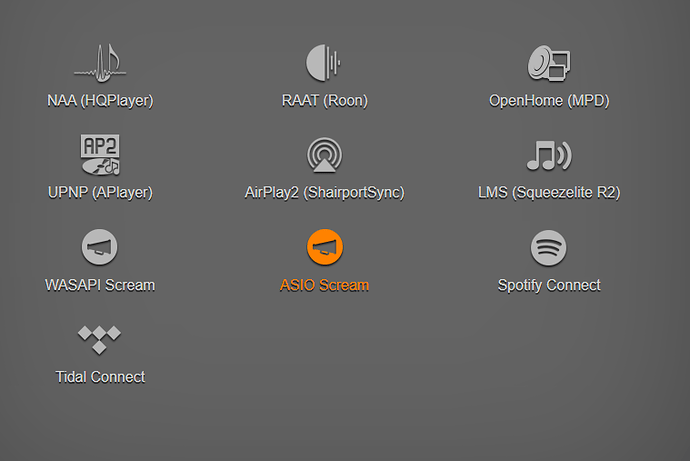Screen dimensions: 690x461
Task: Click the Tidal Connect text label
Action: click(100, 377)
